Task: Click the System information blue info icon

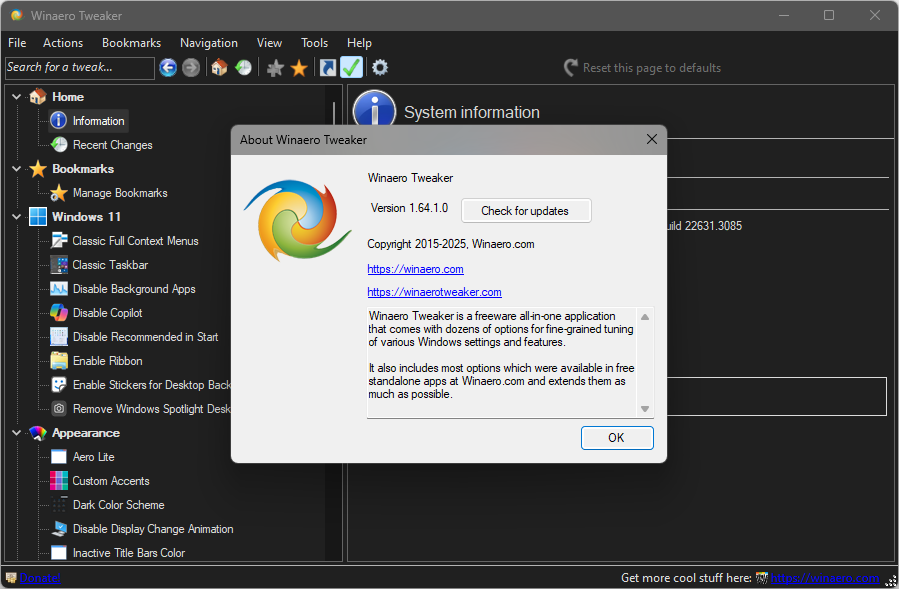Action: (x=374, y=108)
